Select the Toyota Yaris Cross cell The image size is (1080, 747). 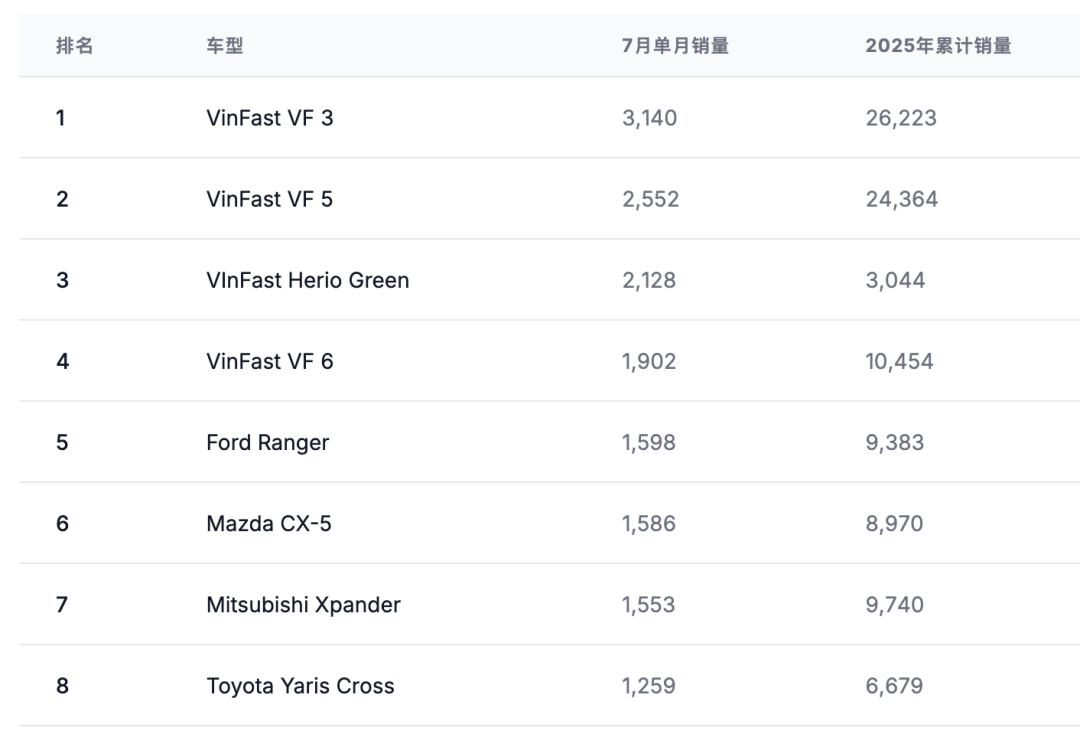click(301, 686)
